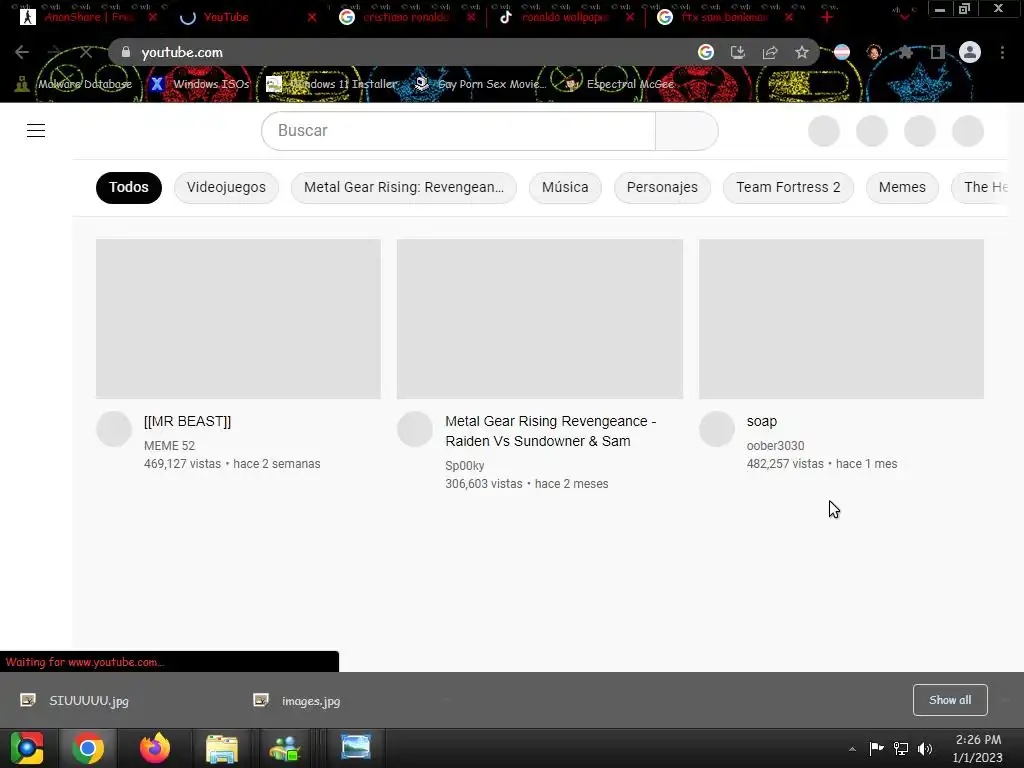Select the Personajes filter chip
Image resolution: width=1024 pixels, height=768 pixels.
click(662, 187)
